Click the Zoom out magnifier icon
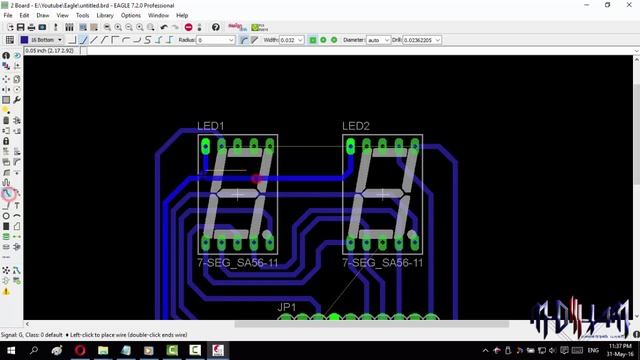The image size is (640, 360). pos(129,27)
